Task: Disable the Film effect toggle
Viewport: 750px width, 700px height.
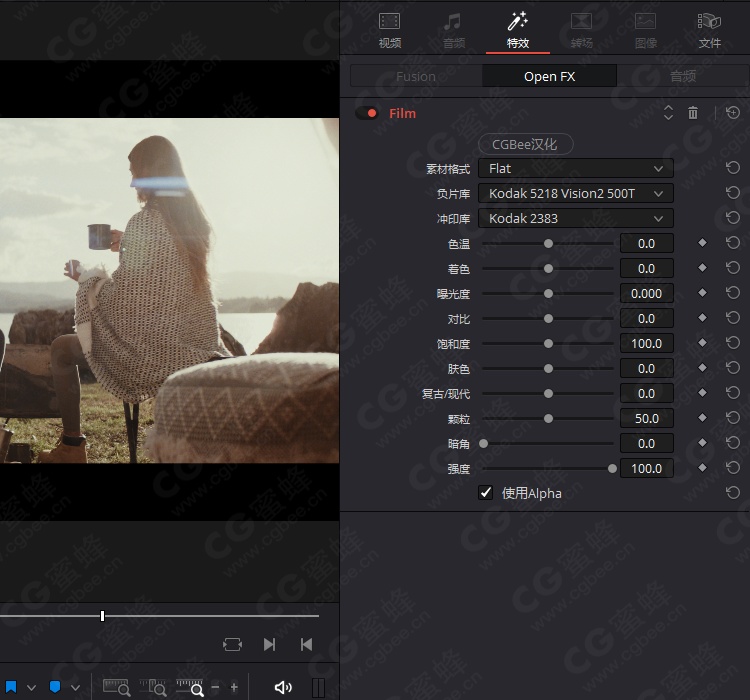Action: (x=367, y=113)
